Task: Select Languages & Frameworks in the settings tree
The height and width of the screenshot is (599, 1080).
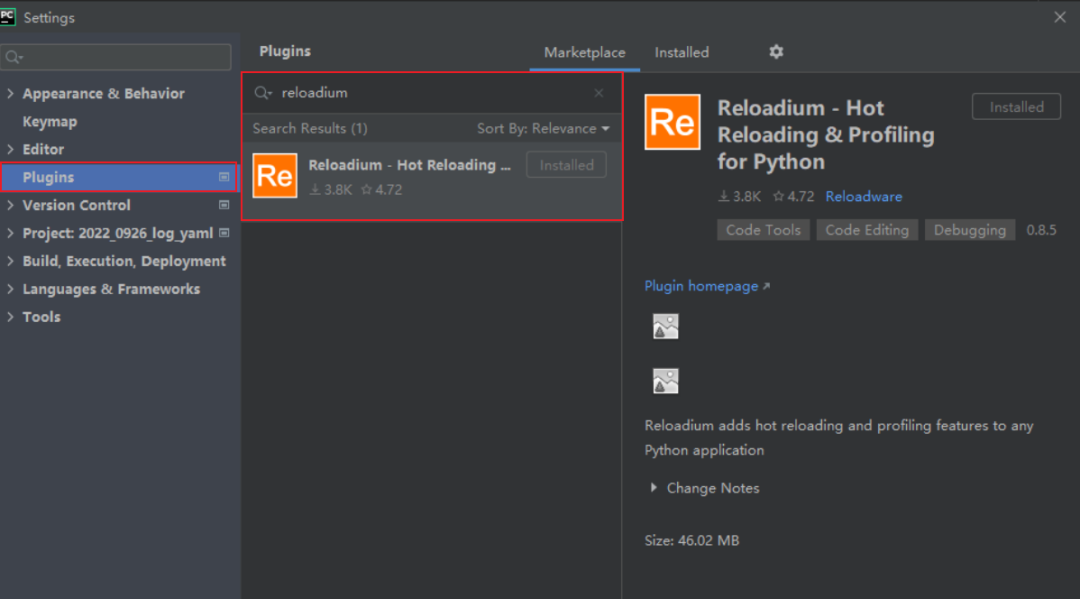Action: pyautogui.click(x=112, y=289)
